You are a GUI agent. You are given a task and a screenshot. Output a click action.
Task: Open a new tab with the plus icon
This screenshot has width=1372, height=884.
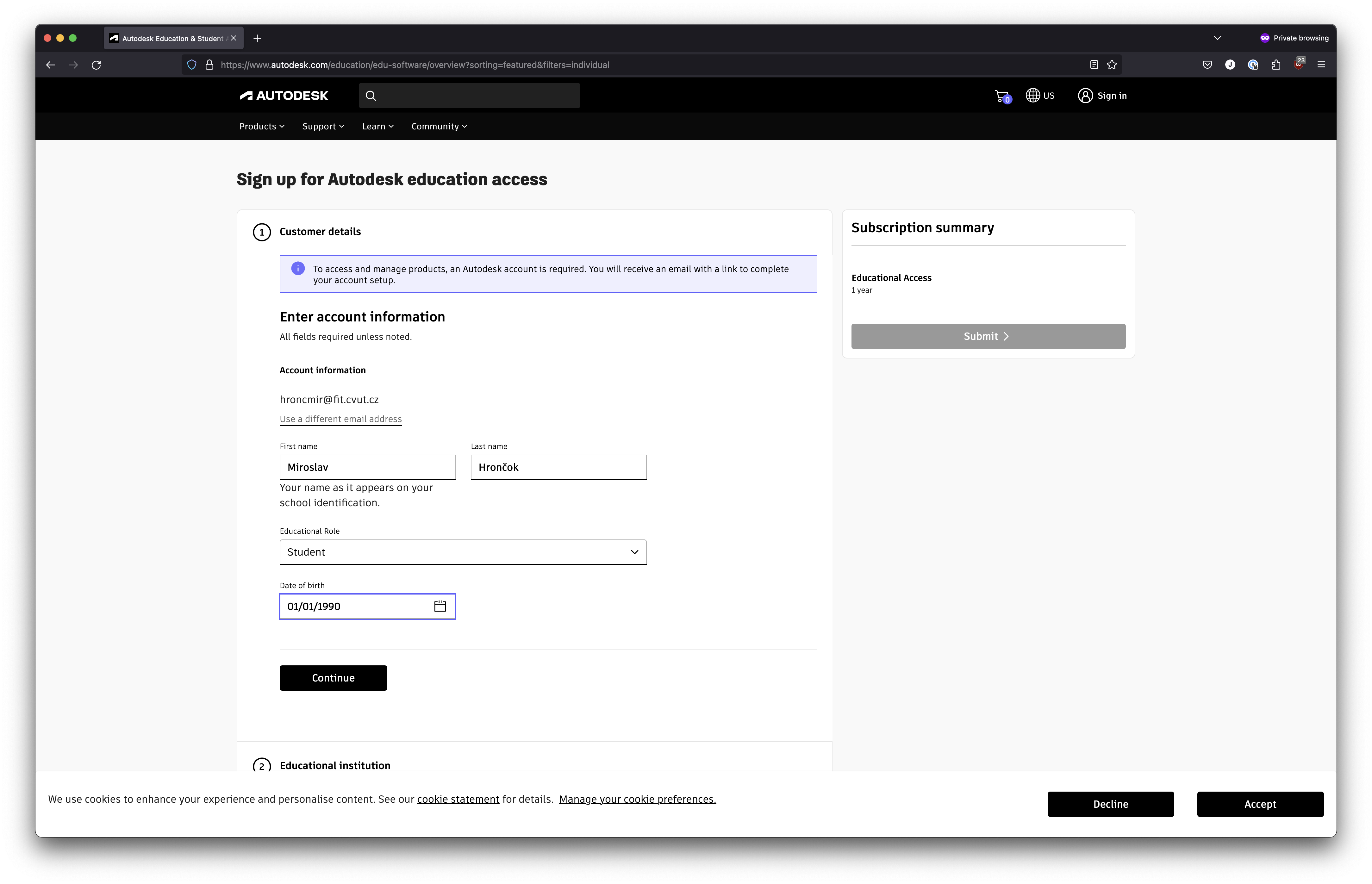[257, 39]
